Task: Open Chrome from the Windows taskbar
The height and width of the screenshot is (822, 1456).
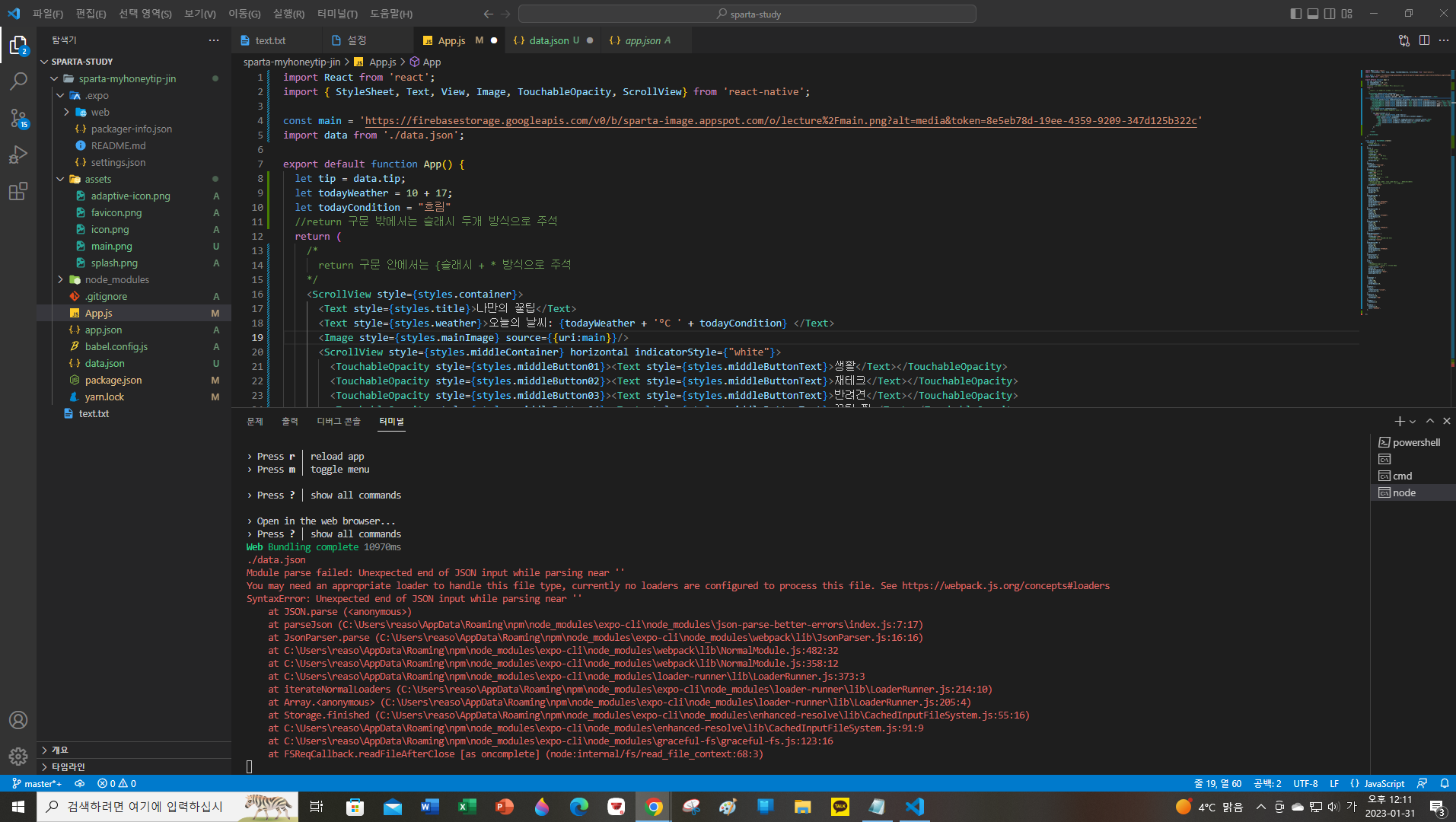Action: pos(654,807)
